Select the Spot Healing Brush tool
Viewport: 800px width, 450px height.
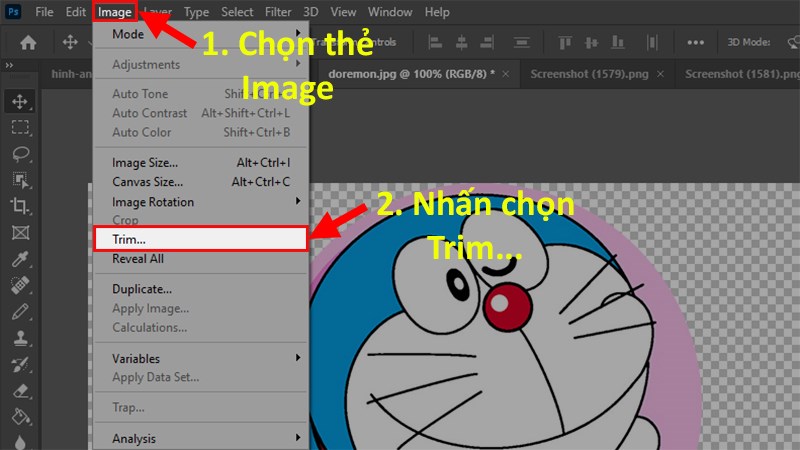point(20,285)
